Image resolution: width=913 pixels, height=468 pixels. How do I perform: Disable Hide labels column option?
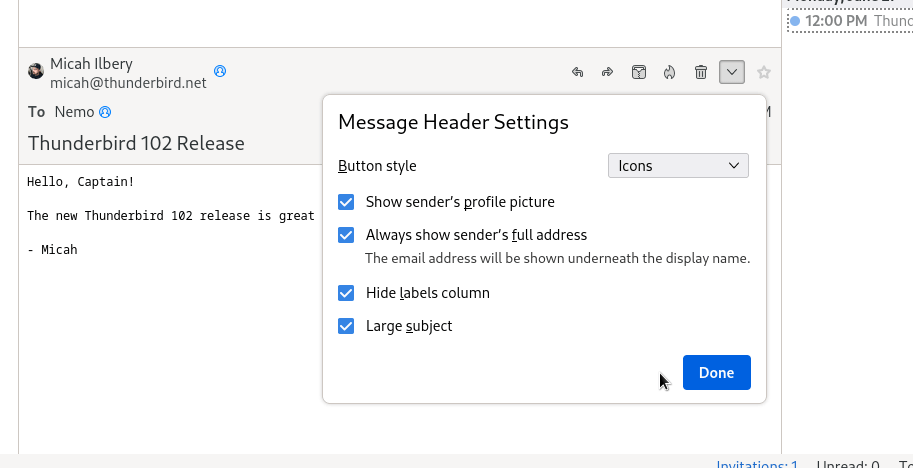346,293
